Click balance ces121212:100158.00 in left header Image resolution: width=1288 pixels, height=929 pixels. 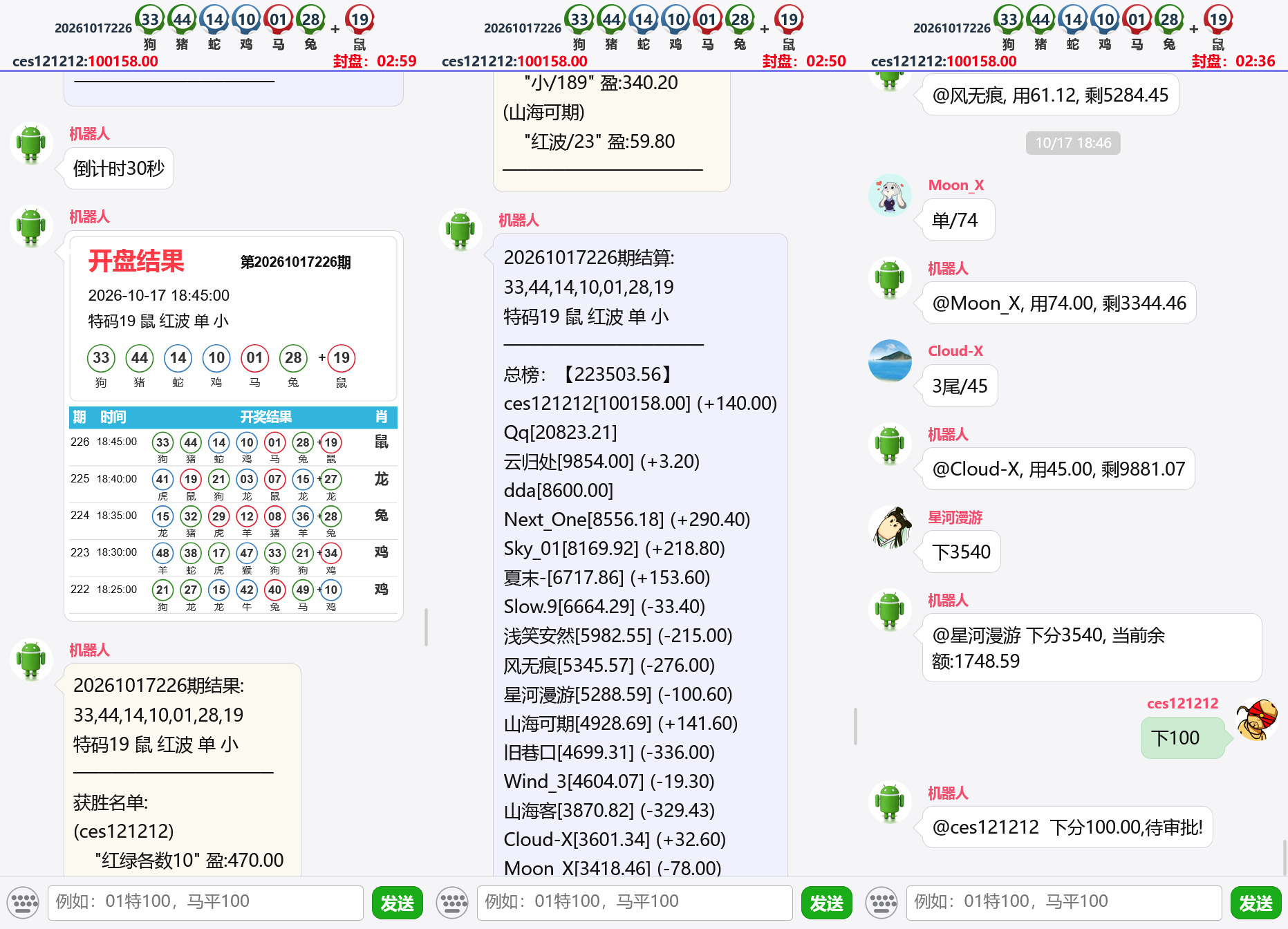click(x=86, y=62)
